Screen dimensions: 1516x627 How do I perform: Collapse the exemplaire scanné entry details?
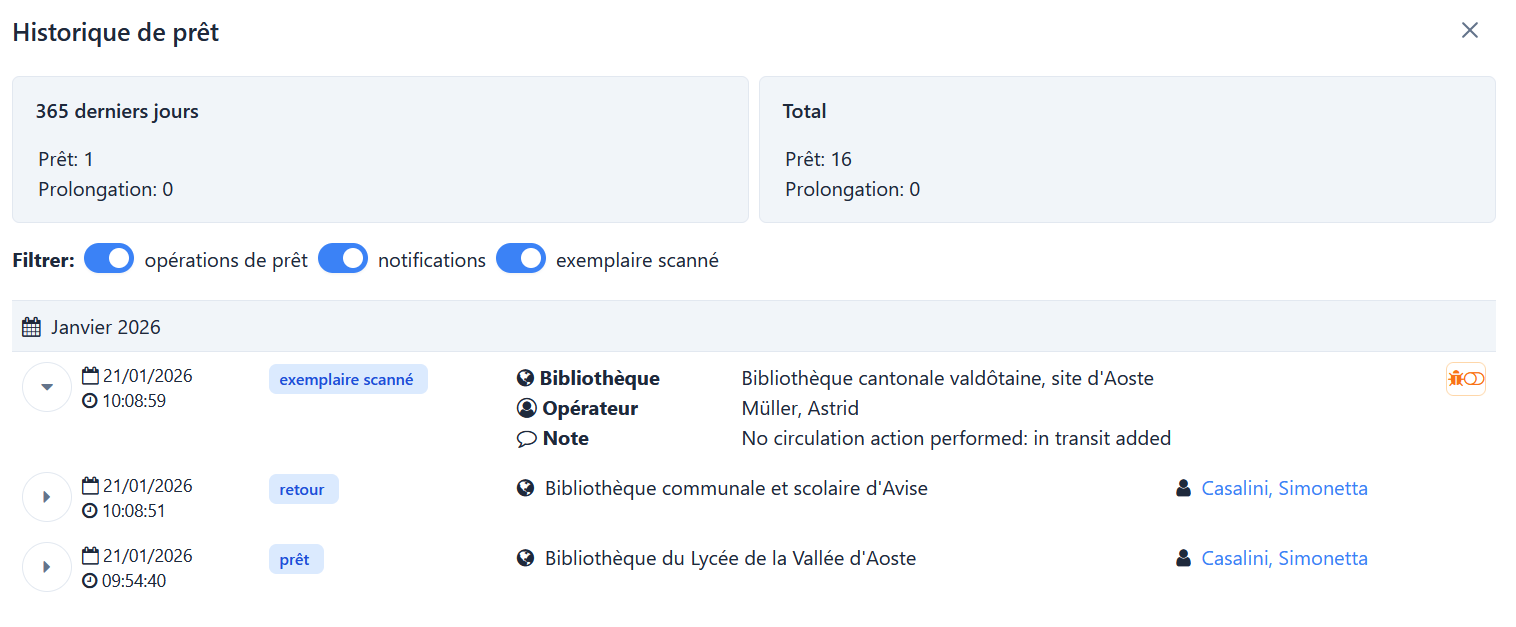click(x=47, y=387)
